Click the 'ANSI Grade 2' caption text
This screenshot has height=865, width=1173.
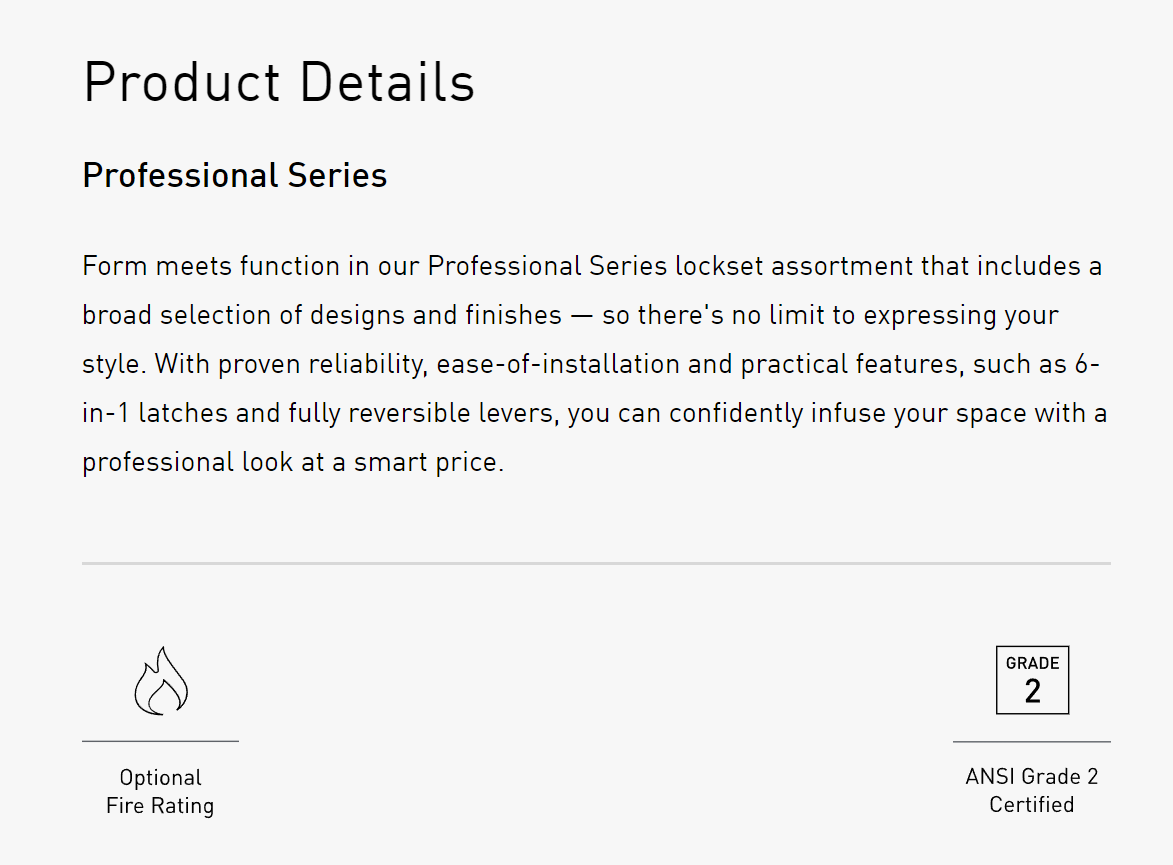coord(1032,777)
